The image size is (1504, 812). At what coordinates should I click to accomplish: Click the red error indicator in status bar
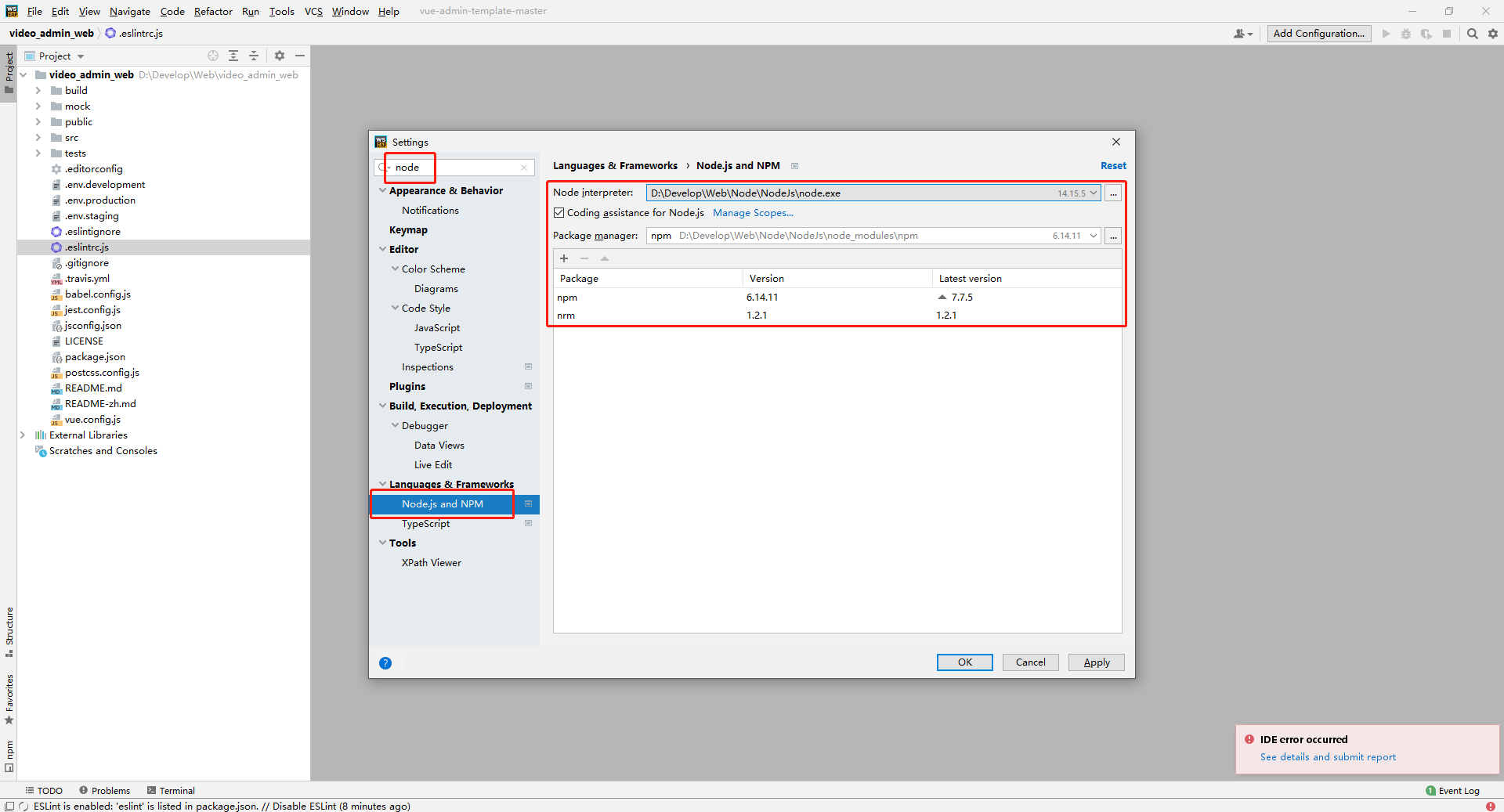point(1491,806)
